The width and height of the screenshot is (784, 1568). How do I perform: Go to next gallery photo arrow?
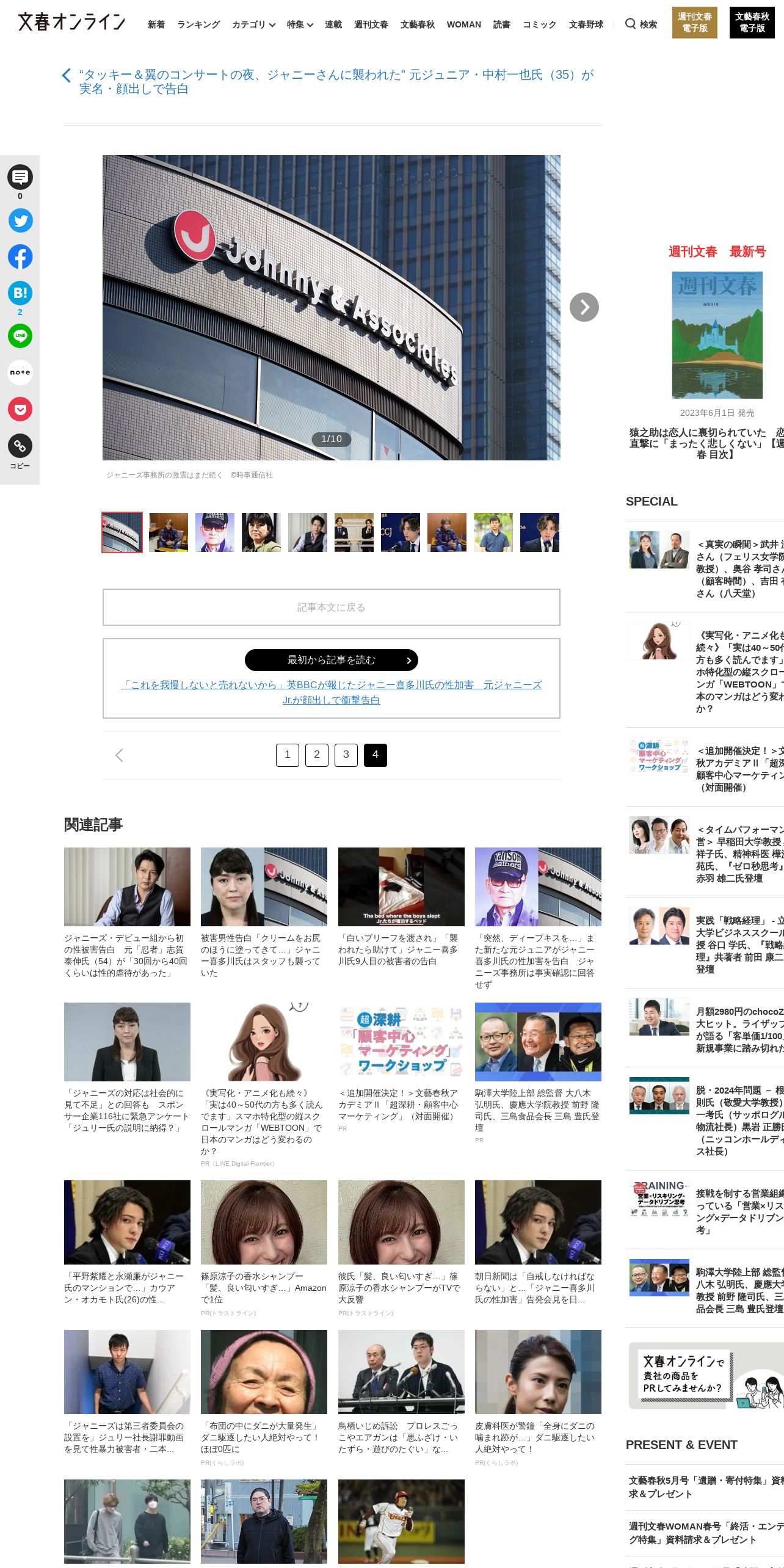click(584, 307)
